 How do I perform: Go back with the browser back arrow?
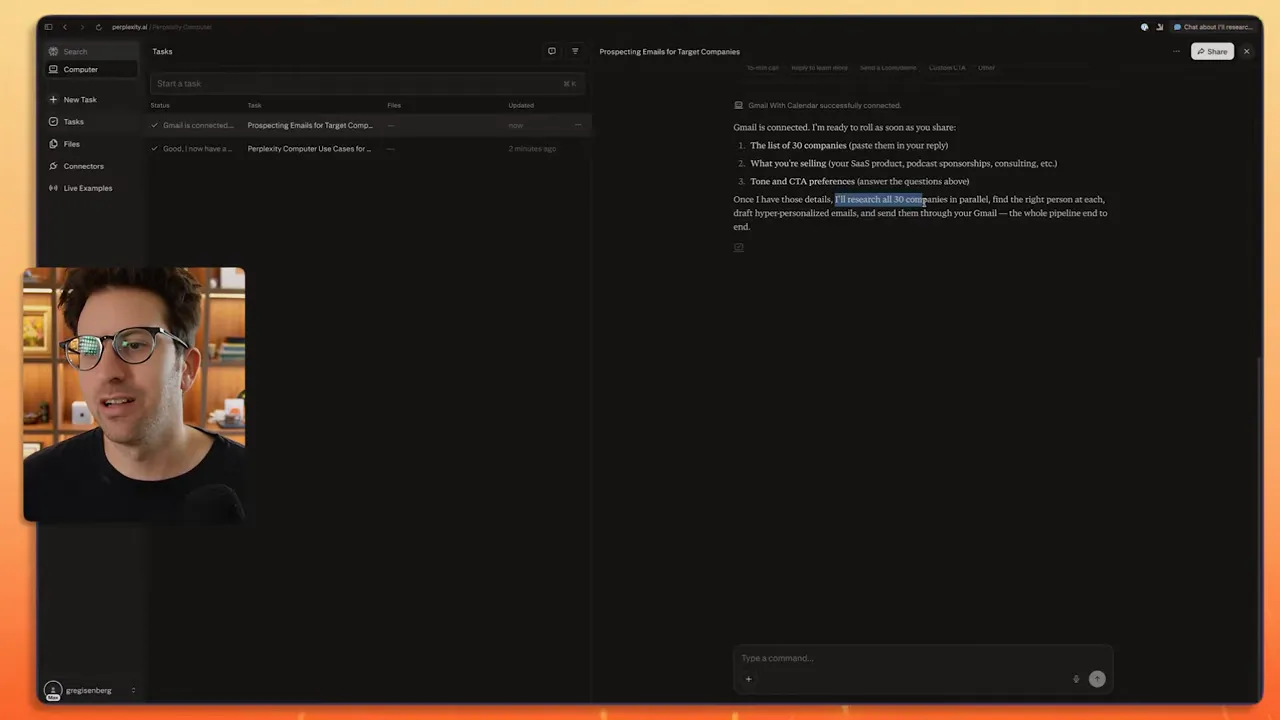coord(65,27)
